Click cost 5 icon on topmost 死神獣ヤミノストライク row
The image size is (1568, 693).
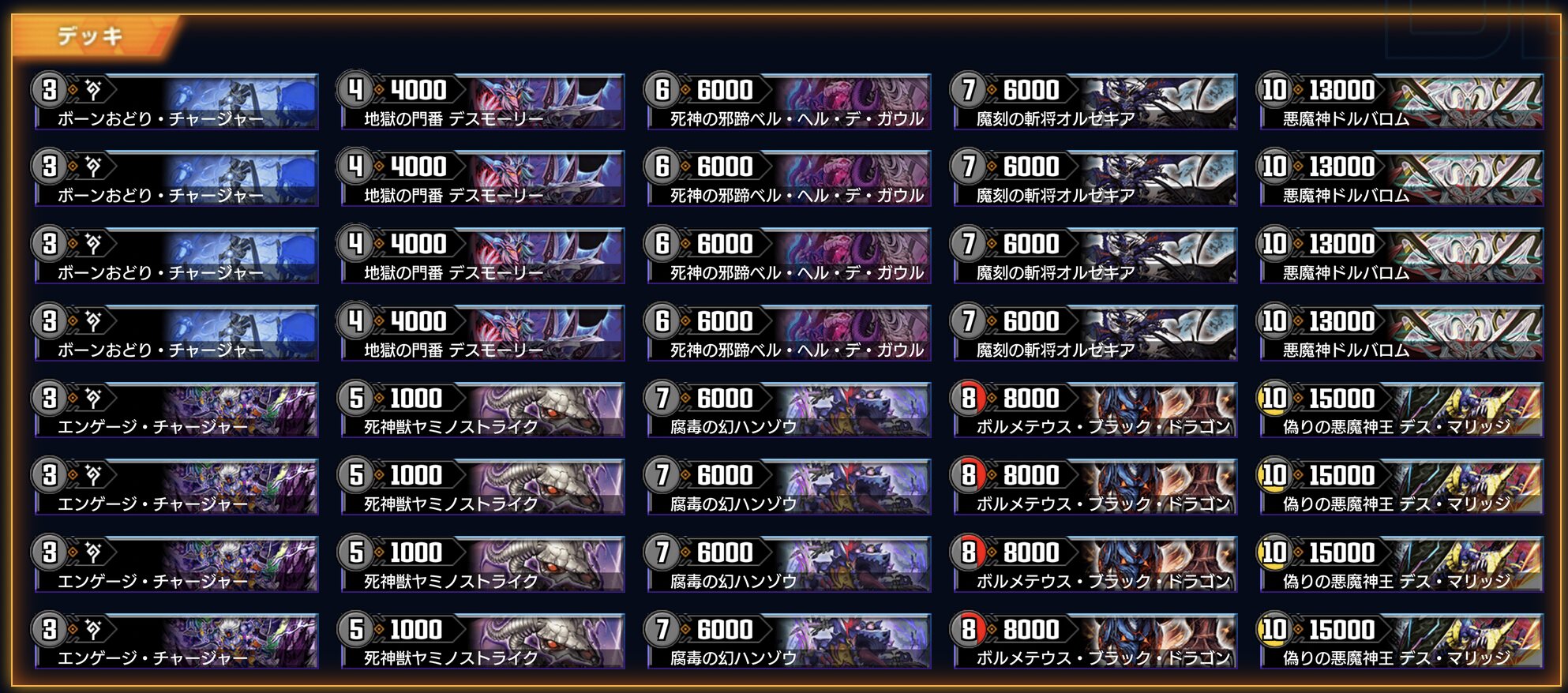click(x=355, y=399)
